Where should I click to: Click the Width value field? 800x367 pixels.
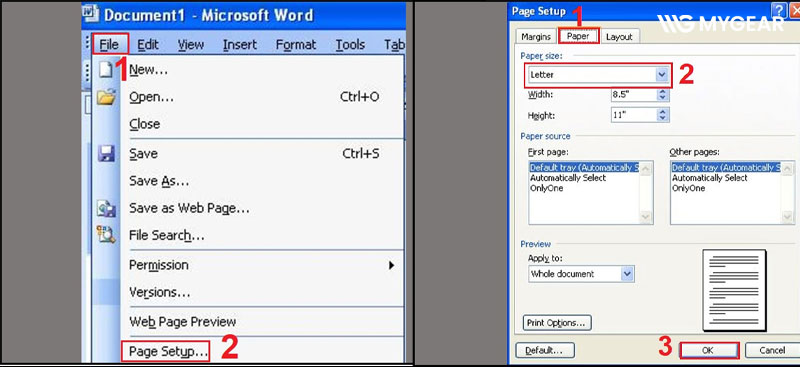click(633, 94)
